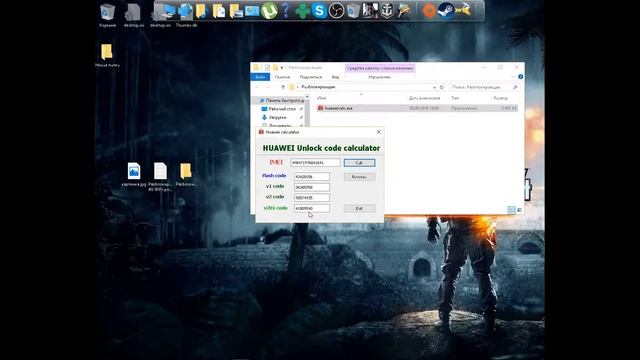
Task: Click the v1 code output field
Action: pos(312,187)
